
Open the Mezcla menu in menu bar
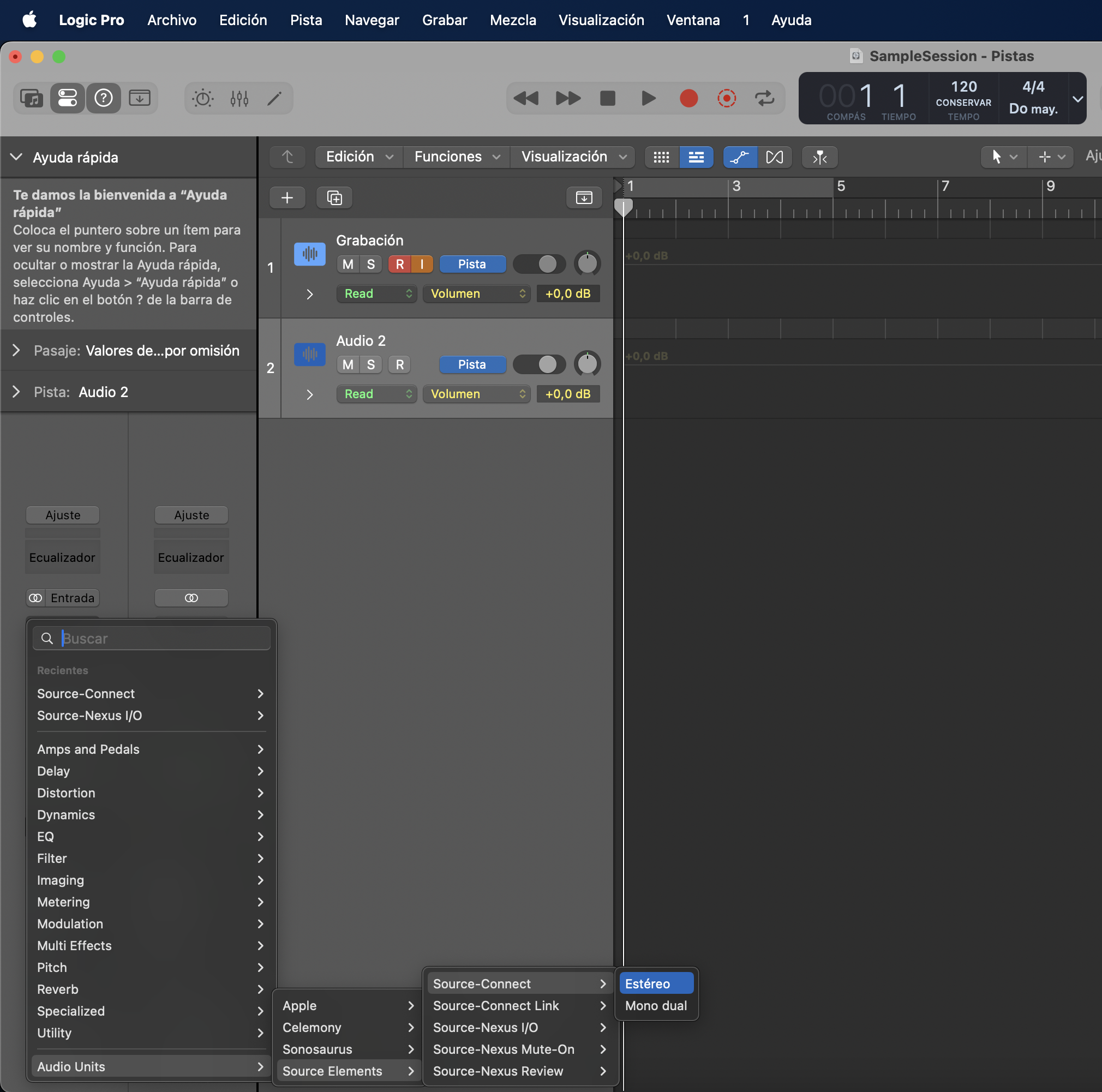click(512, 20)
